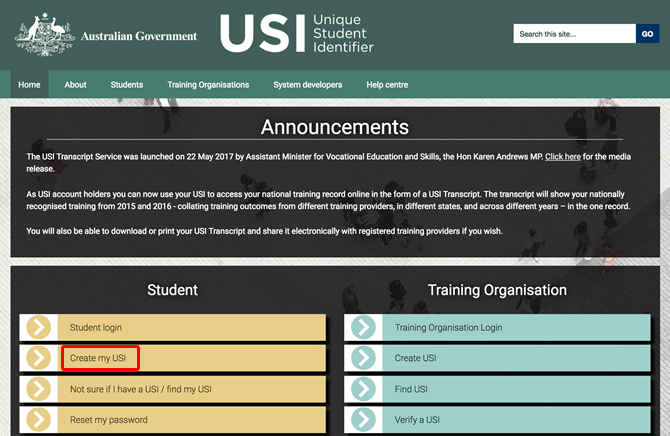This screenshot has height=436, width=670.
Task: Click the arrow icon beside Create my USI
Action: click(39, 358)
